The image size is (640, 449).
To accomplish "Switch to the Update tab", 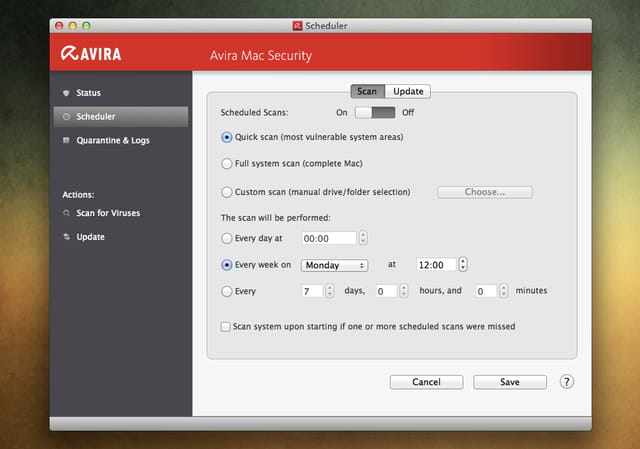I will click(x=408, y=91).
